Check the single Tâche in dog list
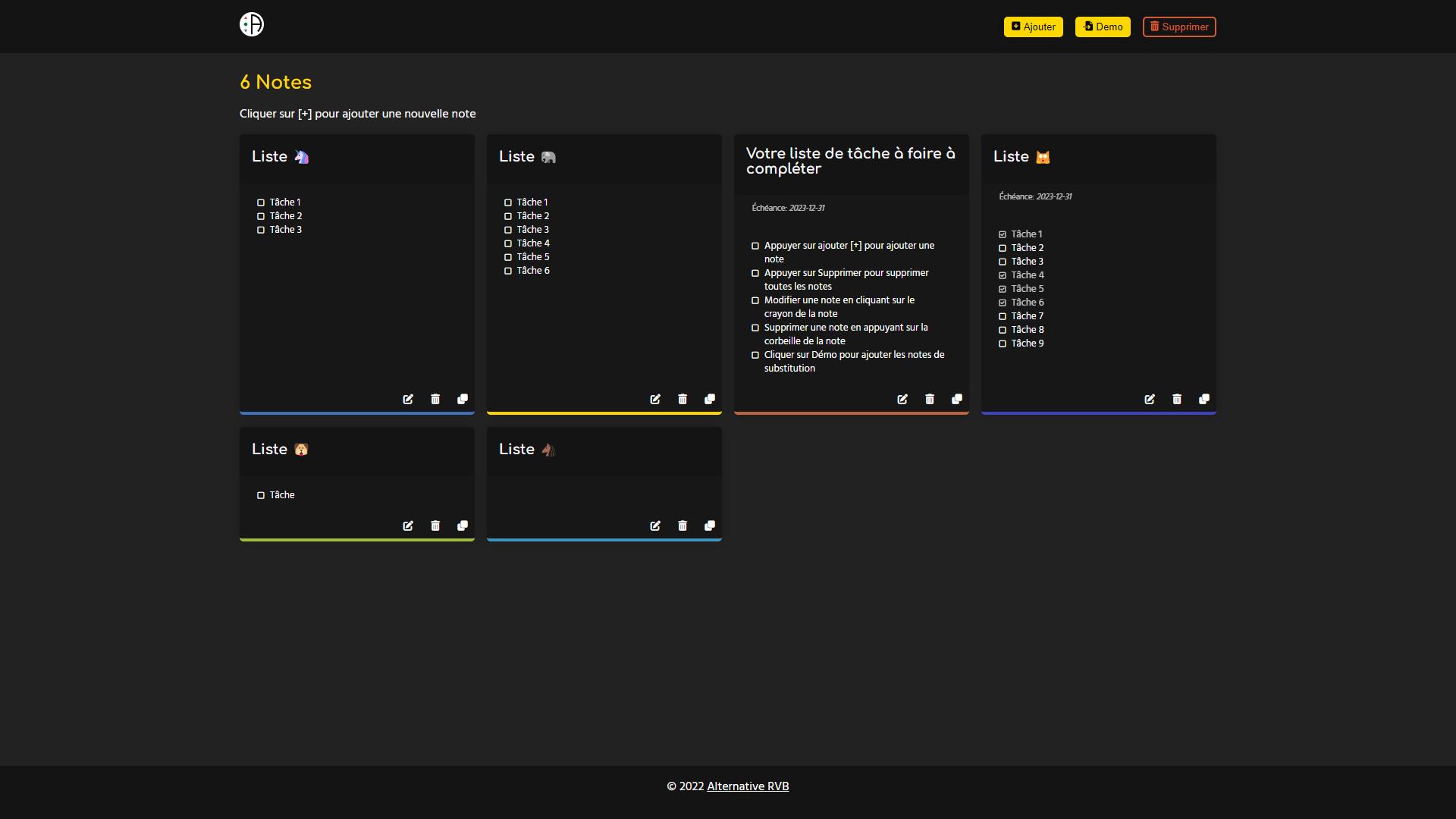This screenshot has width=1456, height=819. tap(261, 495)
